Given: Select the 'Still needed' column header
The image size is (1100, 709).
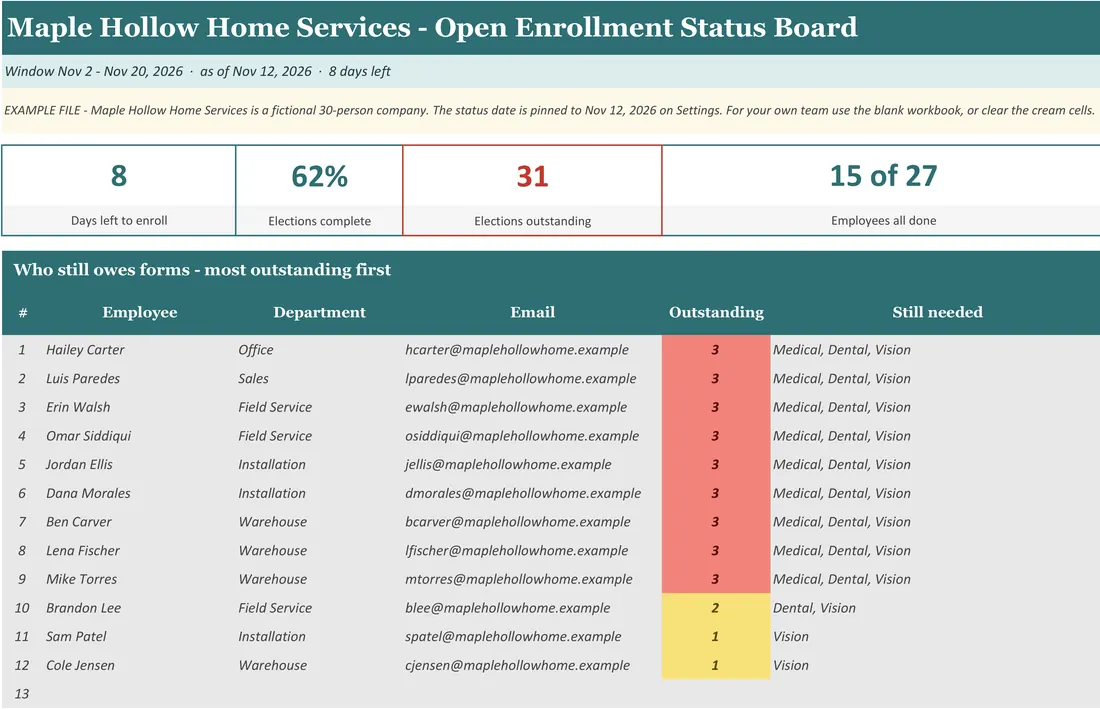Looking at the screenshot, I should 937,312.
